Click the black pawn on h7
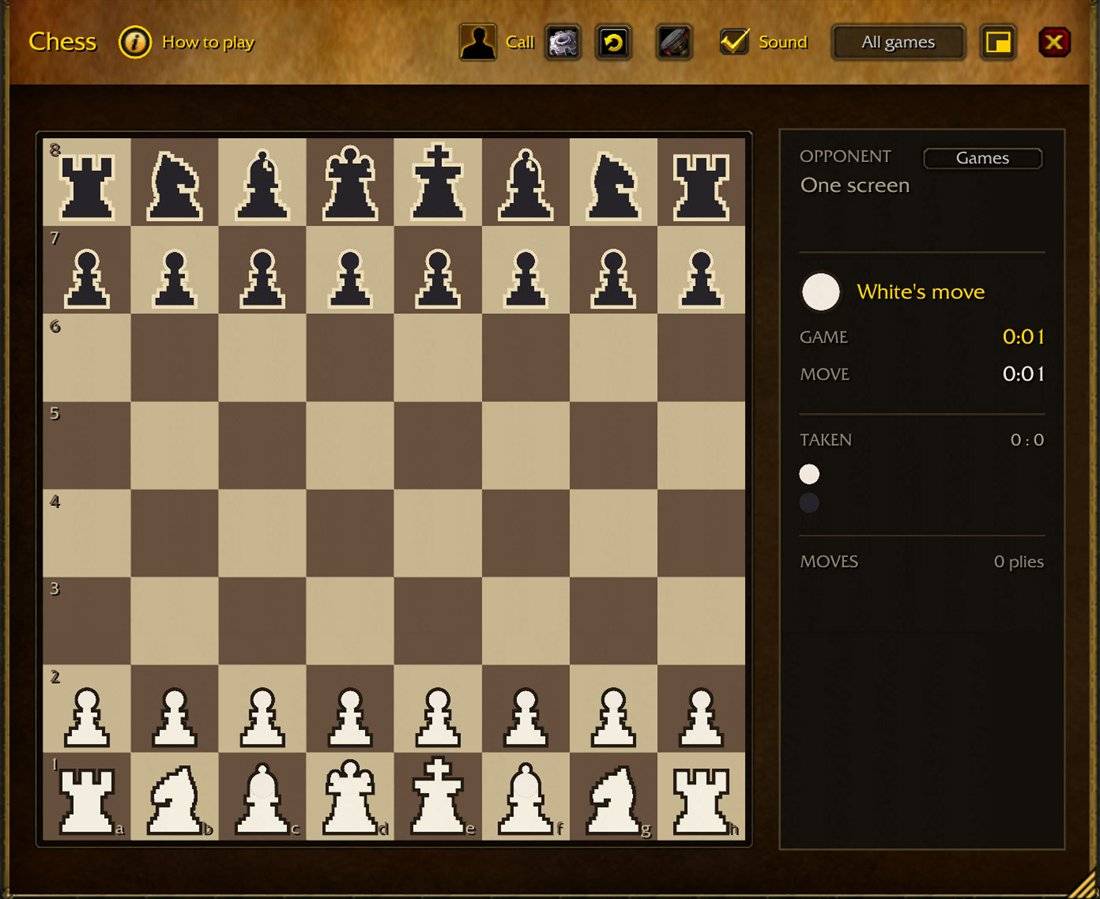Viewport: 1100px width, 899px height. [x=701, y=279]
